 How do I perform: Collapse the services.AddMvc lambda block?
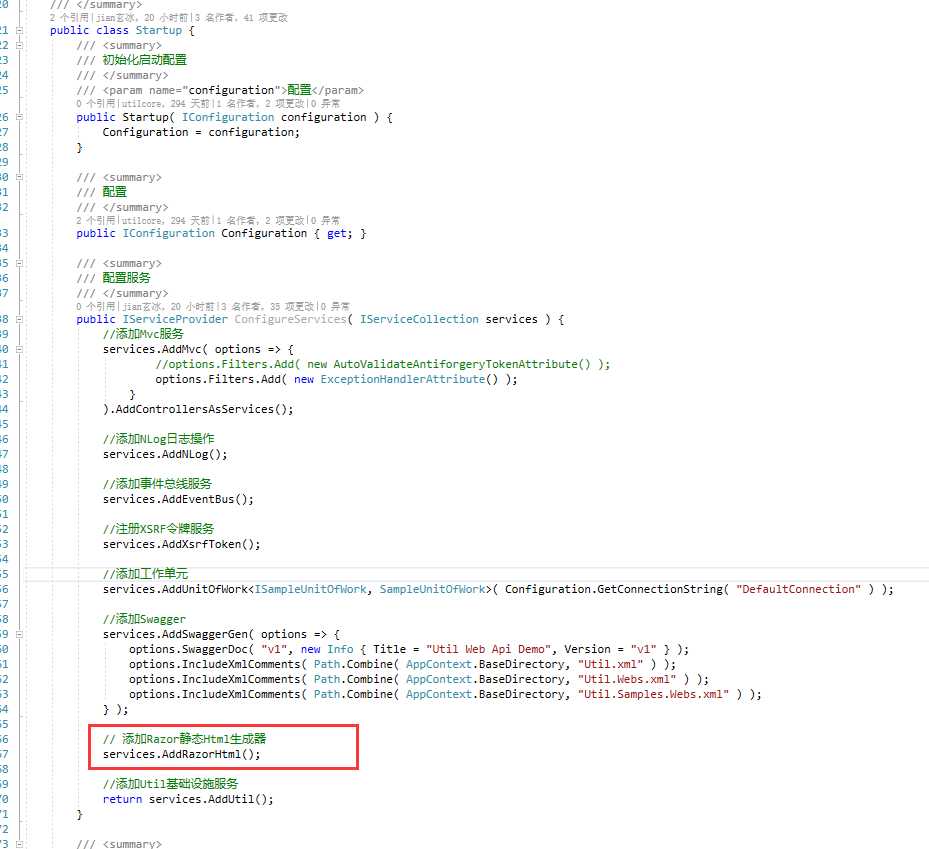[x=19, y=350]
